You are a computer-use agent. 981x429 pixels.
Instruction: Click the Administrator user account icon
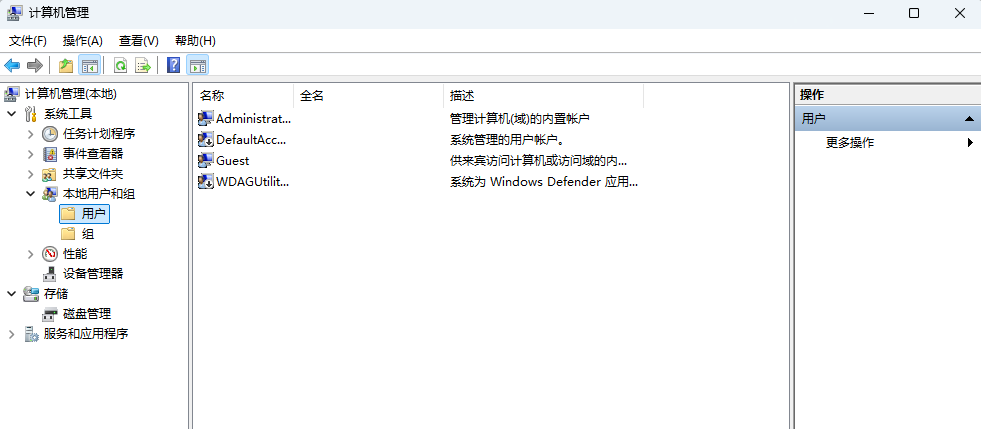[x=205, y=118]
